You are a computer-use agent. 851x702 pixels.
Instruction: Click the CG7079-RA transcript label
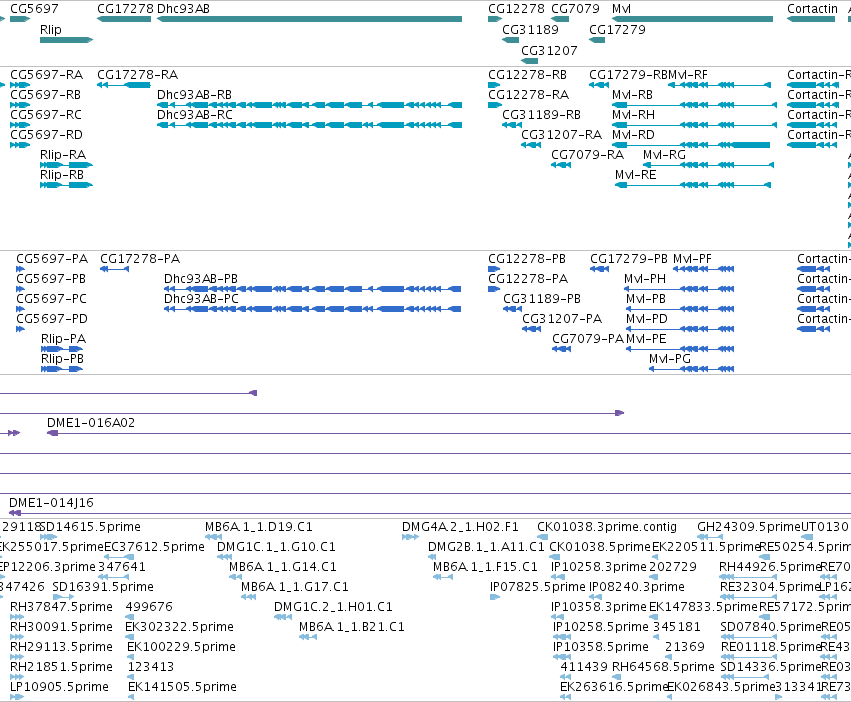[x=588, y=155]
